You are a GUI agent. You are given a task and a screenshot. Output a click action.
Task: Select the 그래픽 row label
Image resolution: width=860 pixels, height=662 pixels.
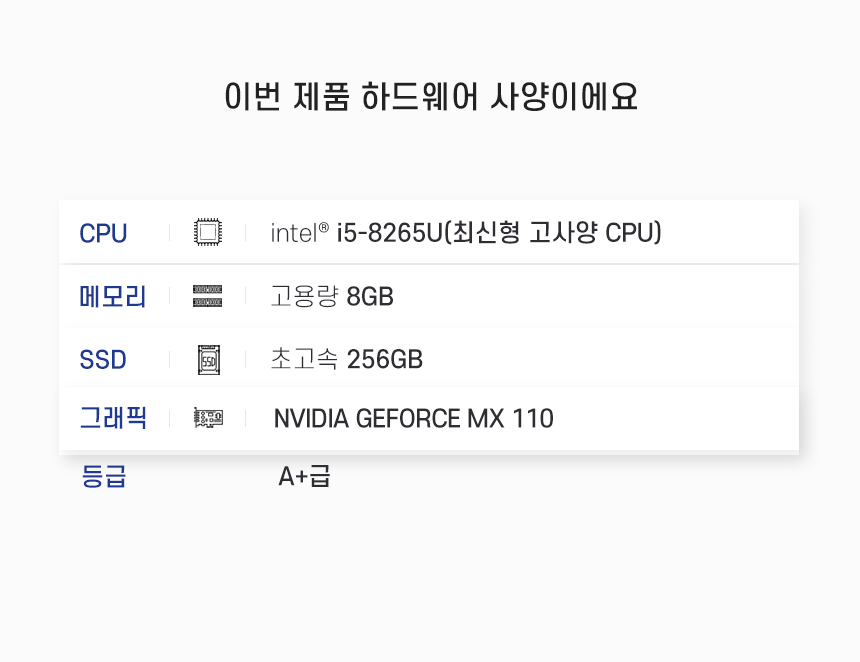click(112, 418)
